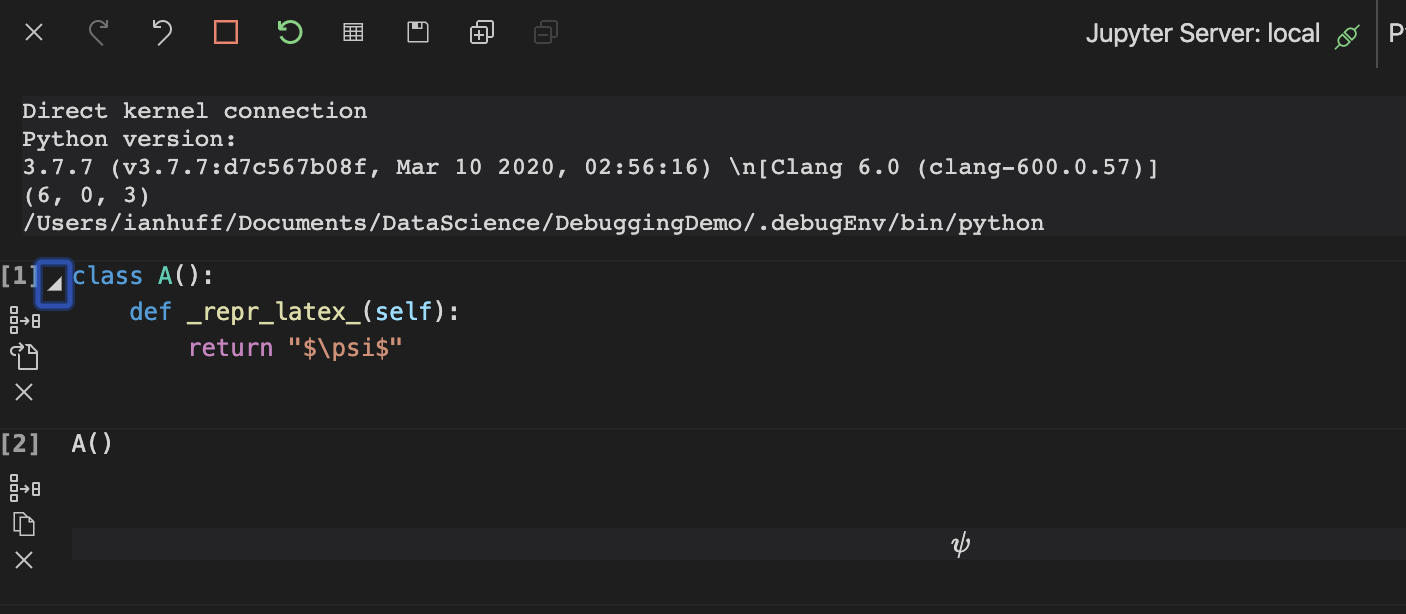Open the variables panel via the table icon
This screenshot has height=614, width=1406.
(x=353, y=32)
